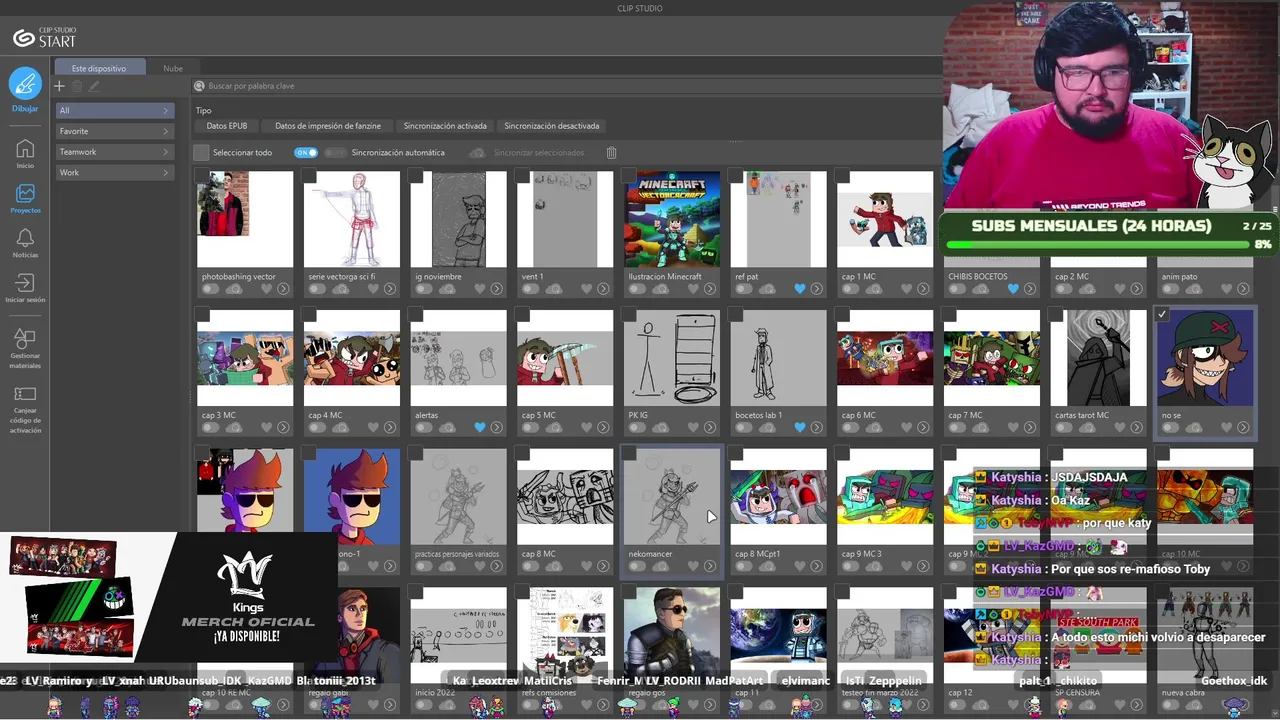The image size is (1280, 720).
Task: Add a new folder with plus icon
Action: [x=60, y=87]
